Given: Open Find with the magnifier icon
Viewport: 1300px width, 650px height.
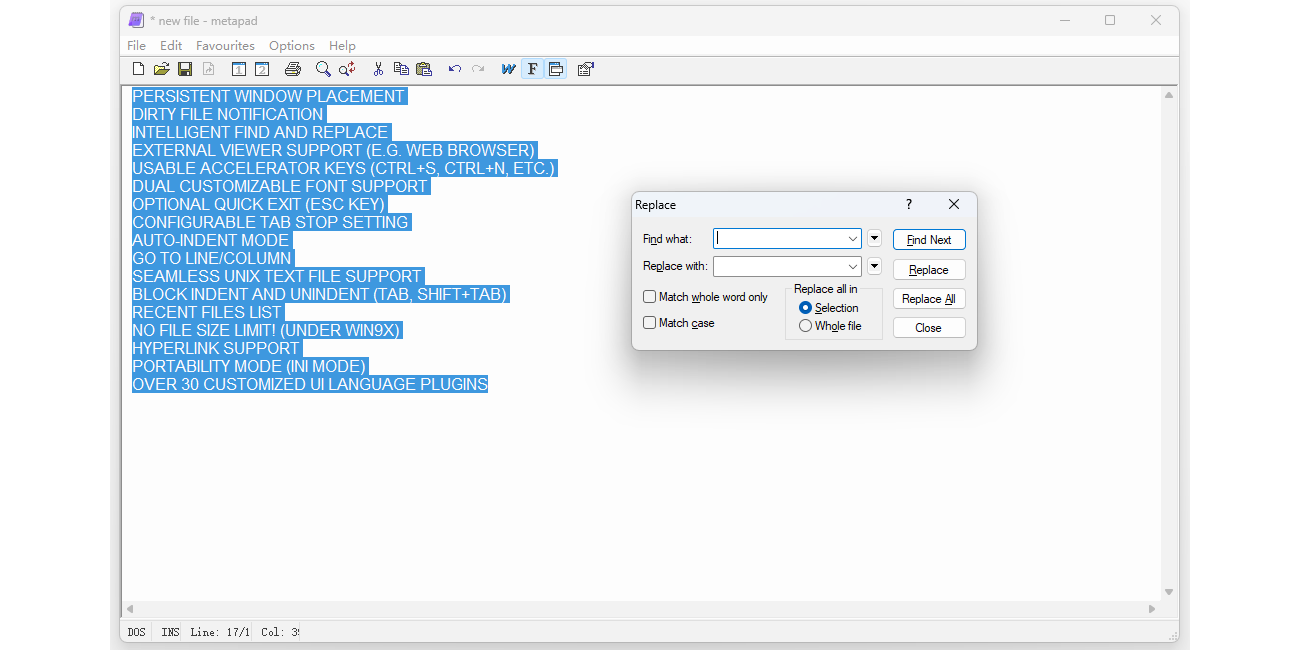Looking at the screenshot, I should pyautogui.click(x=323, y=69).
